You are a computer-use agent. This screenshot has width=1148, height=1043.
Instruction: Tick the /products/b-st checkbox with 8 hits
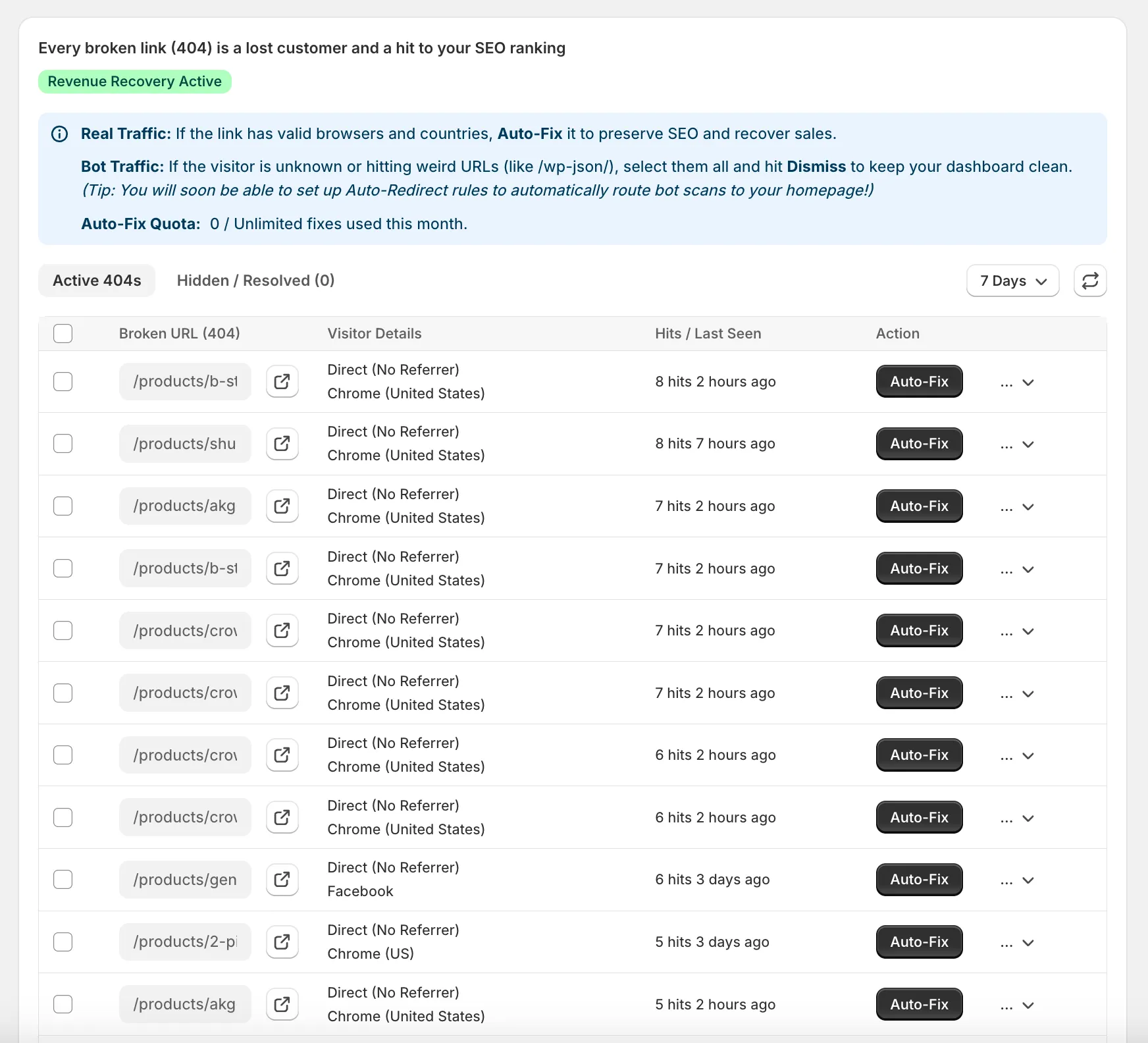pos(63,381)
